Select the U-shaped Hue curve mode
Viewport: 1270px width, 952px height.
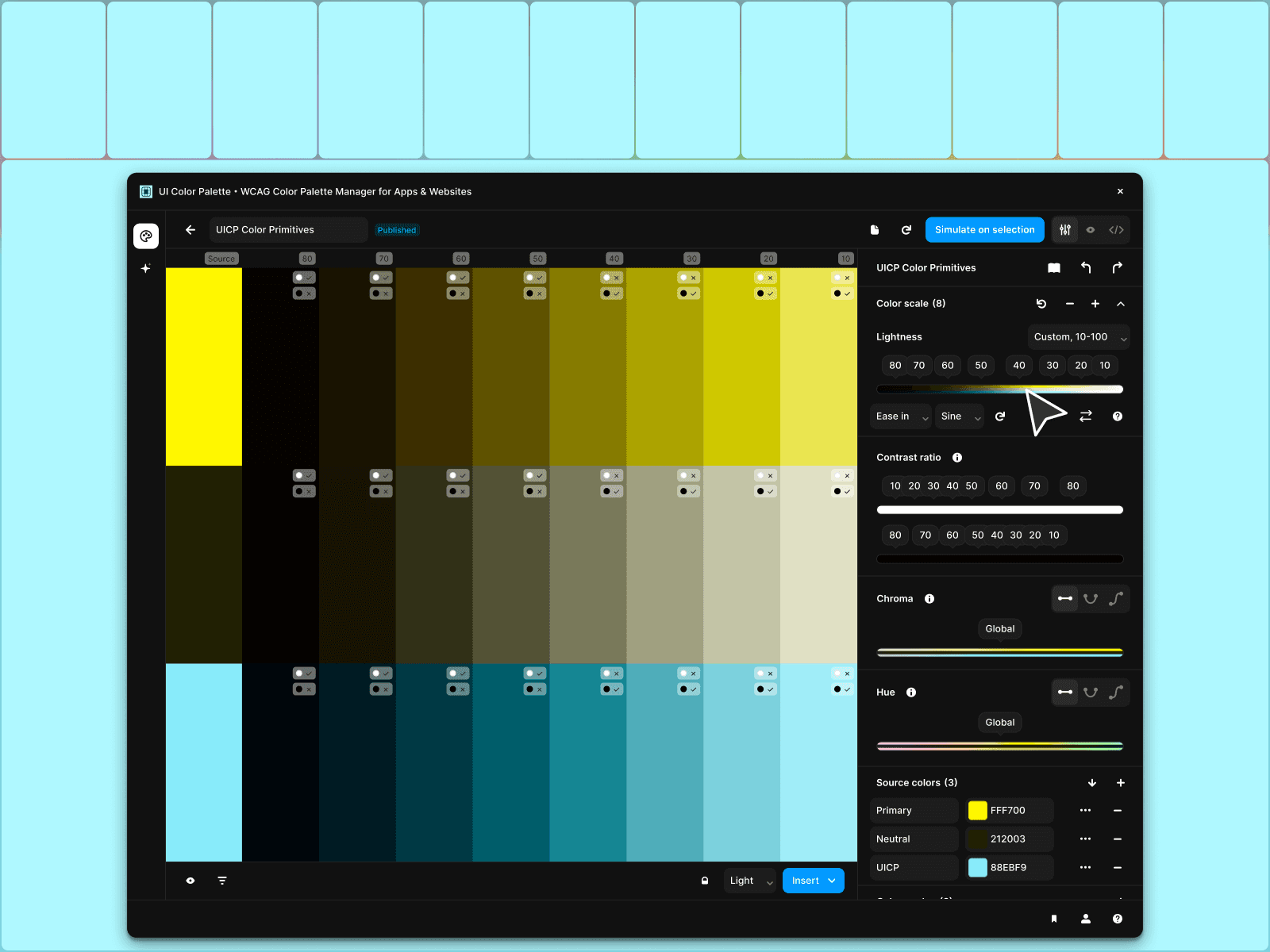click(1091, 693)
